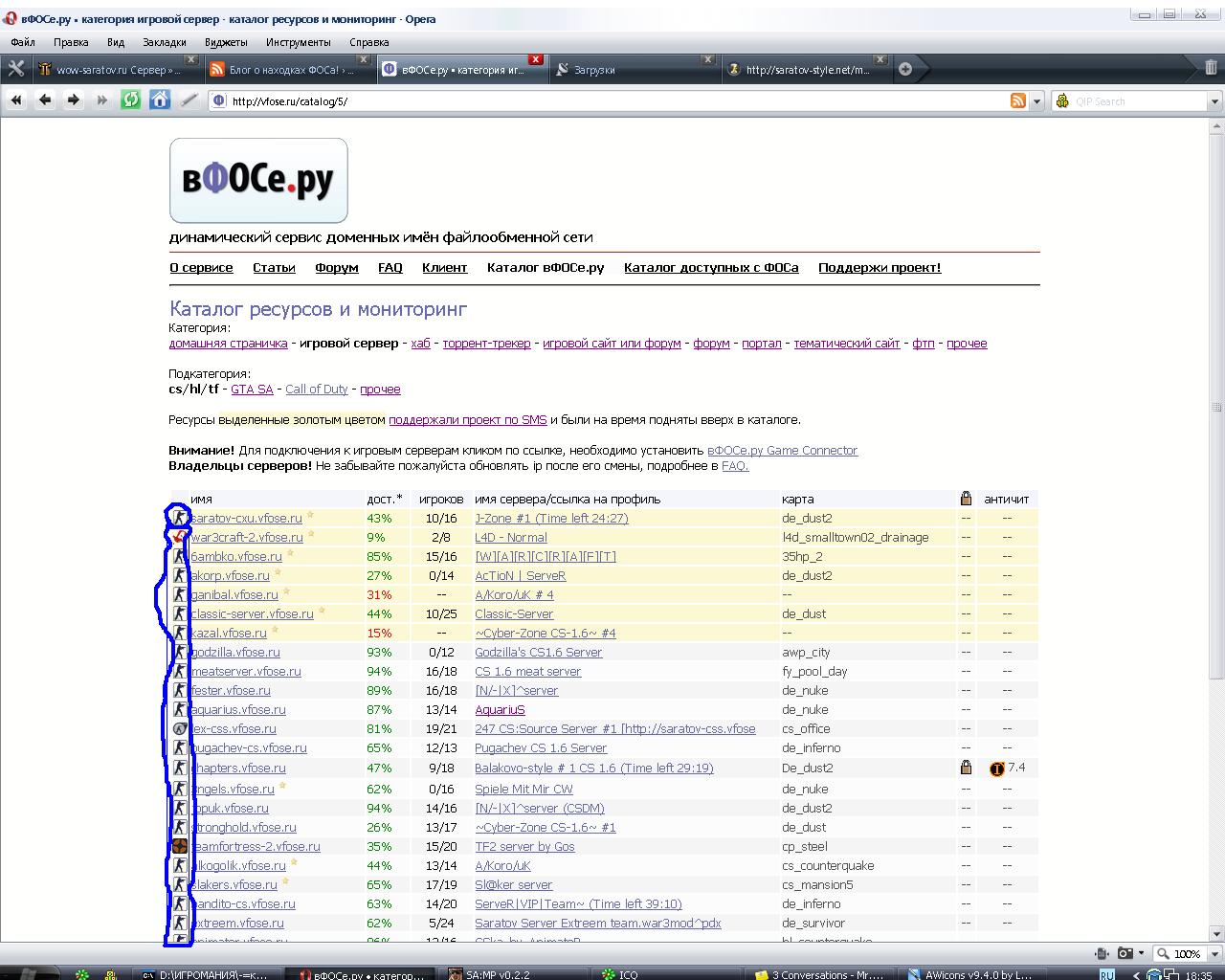Open the Инструменты menu
The width and height of the screenshot is (1225, 980).
click(298, 42)
